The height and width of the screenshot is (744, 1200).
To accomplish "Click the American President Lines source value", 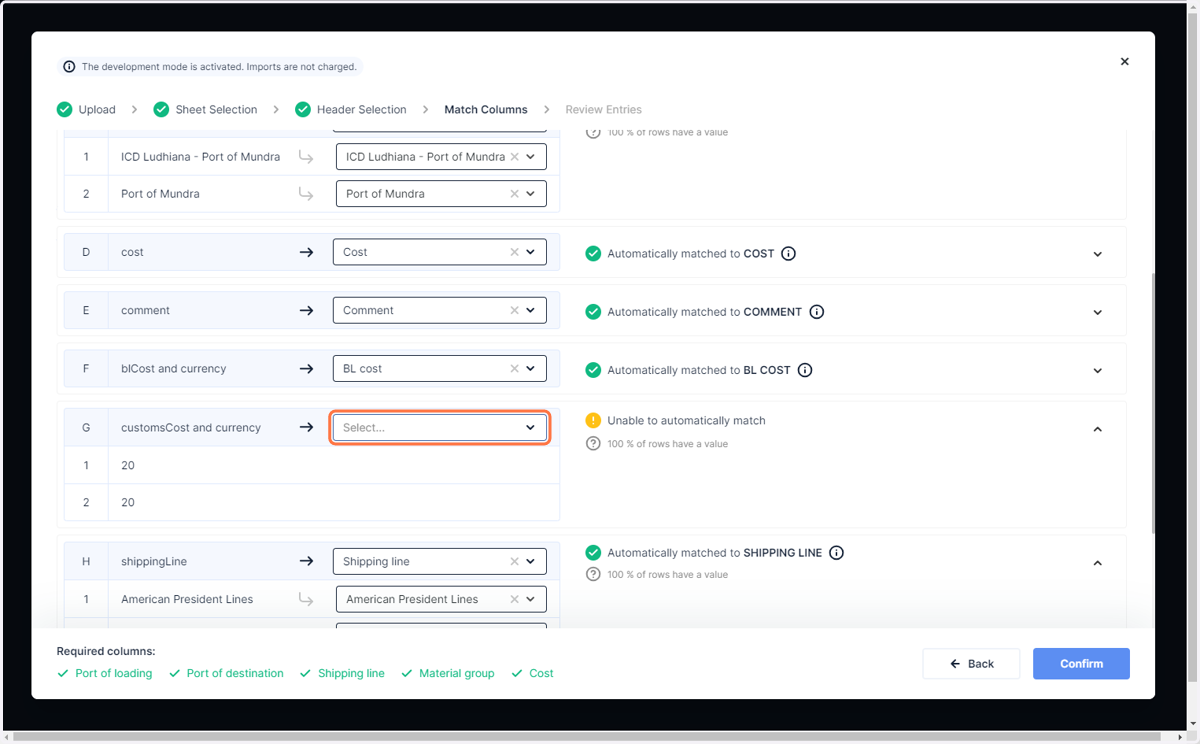I will [187, 599].
